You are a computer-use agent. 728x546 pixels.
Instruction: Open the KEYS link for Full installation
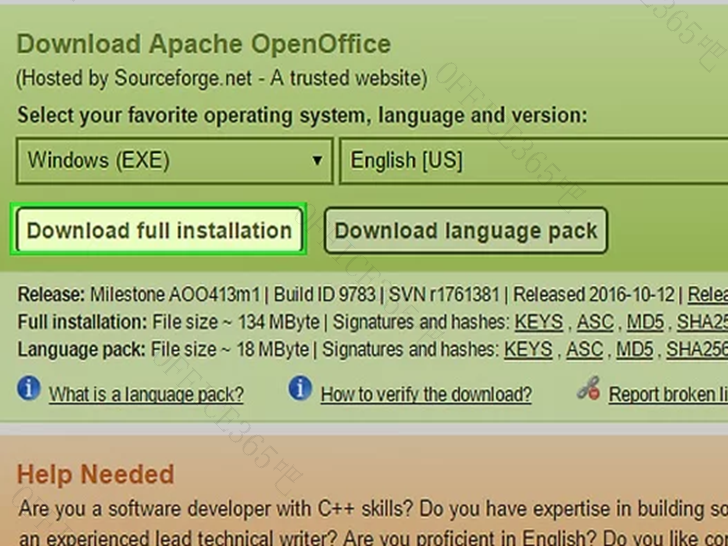[539, 322]
